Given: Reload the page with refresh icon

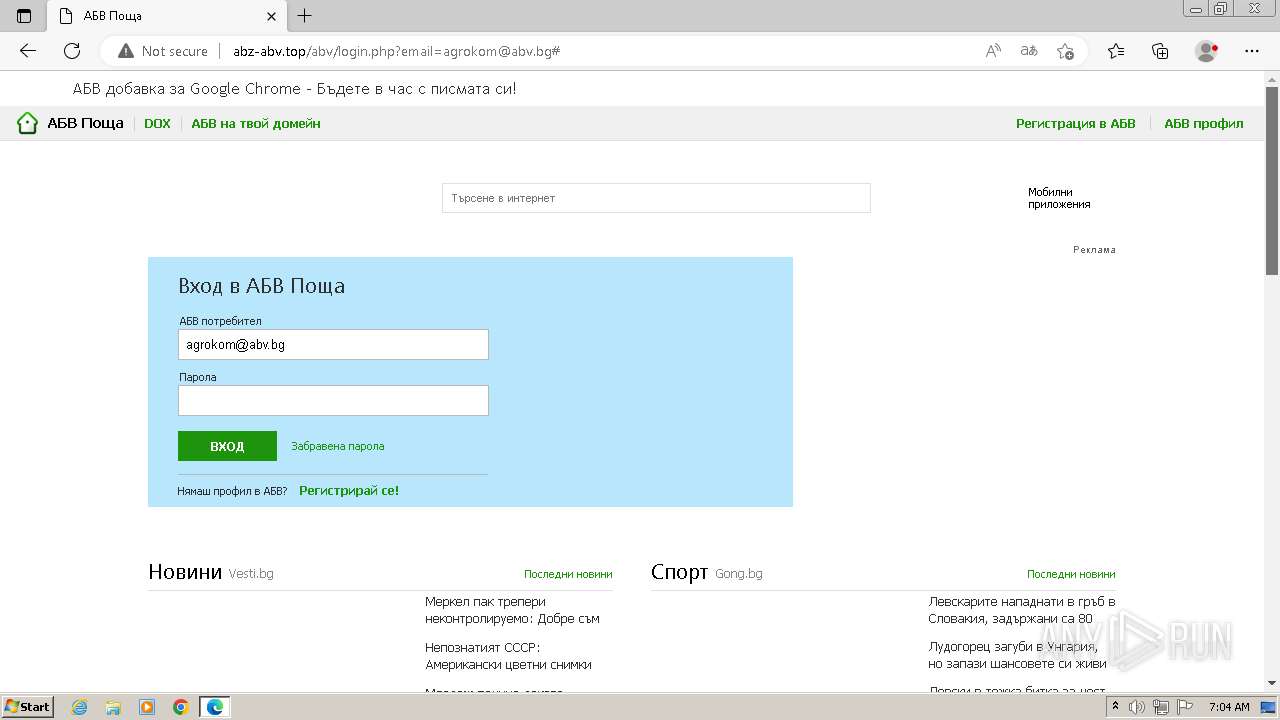Looking at the screenshot, I should 72,51.
